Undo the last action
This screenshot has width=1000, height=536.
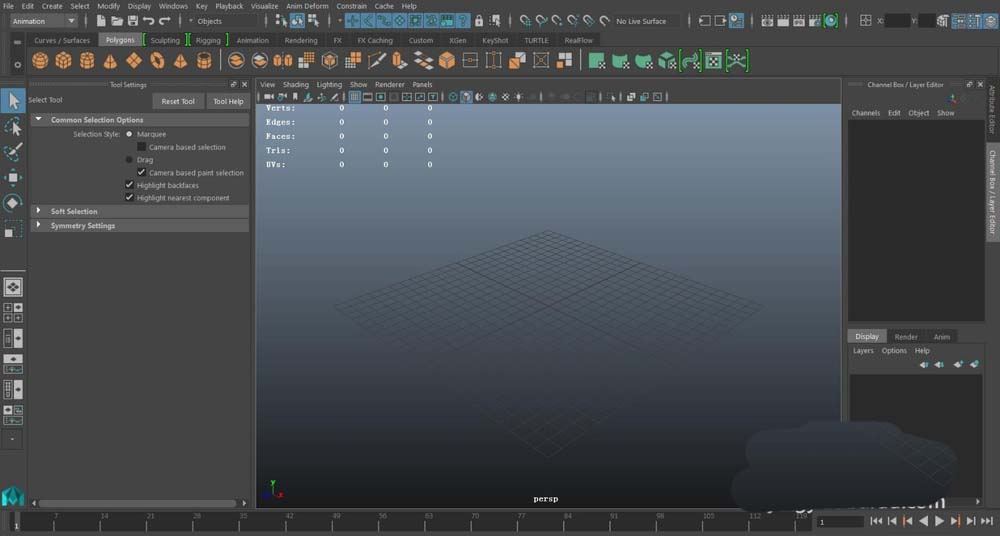tap(149, 21)
